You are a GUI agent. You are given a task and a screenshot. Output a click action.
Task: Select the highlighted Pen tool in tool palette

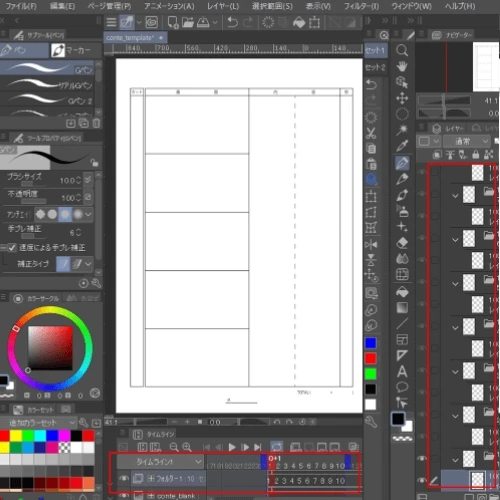coord(402,163)
